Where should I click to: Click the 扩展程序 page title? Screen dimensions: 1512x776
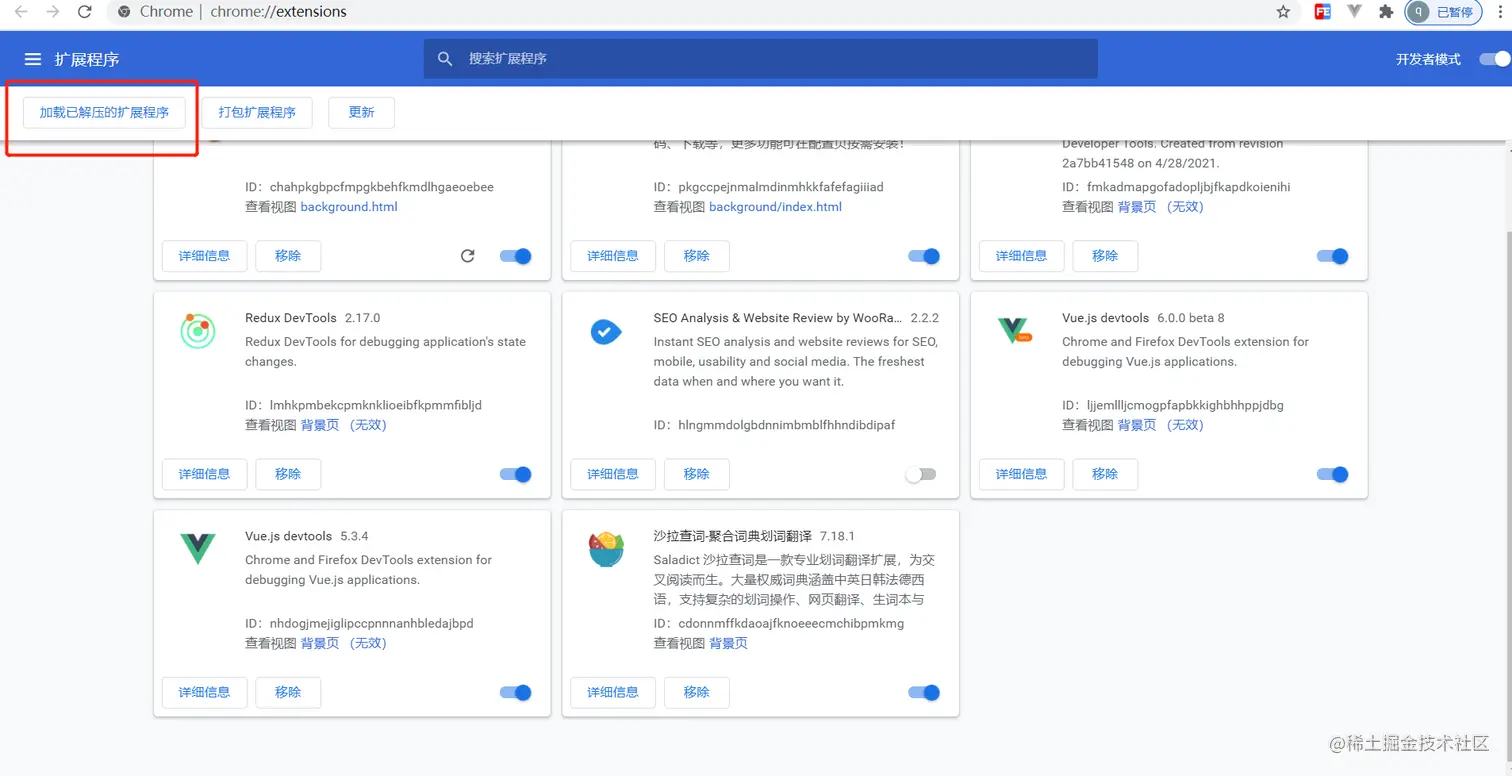[87, 60]
